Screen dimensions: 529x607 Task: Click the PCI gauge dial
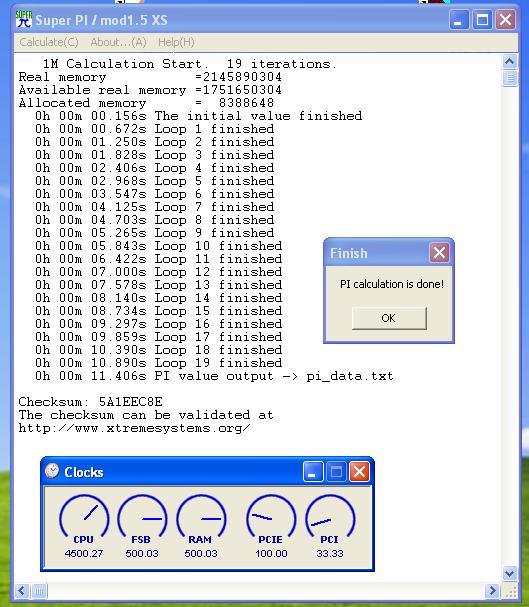(x=330, y=516)
